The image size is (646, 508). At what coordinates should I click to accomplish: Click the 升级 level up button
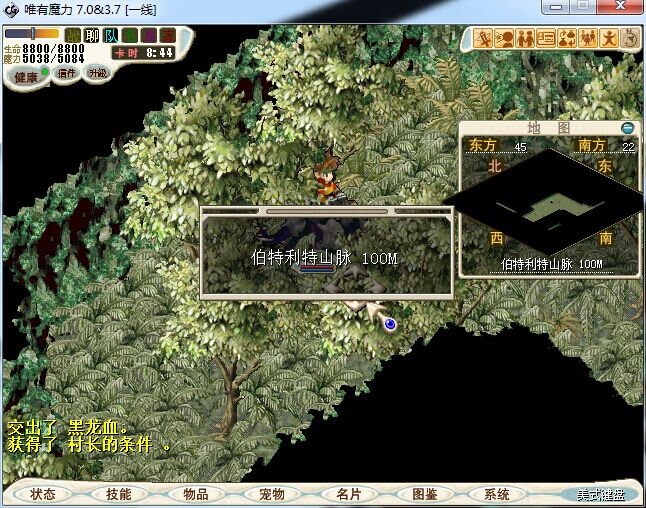tap(98, 73)
